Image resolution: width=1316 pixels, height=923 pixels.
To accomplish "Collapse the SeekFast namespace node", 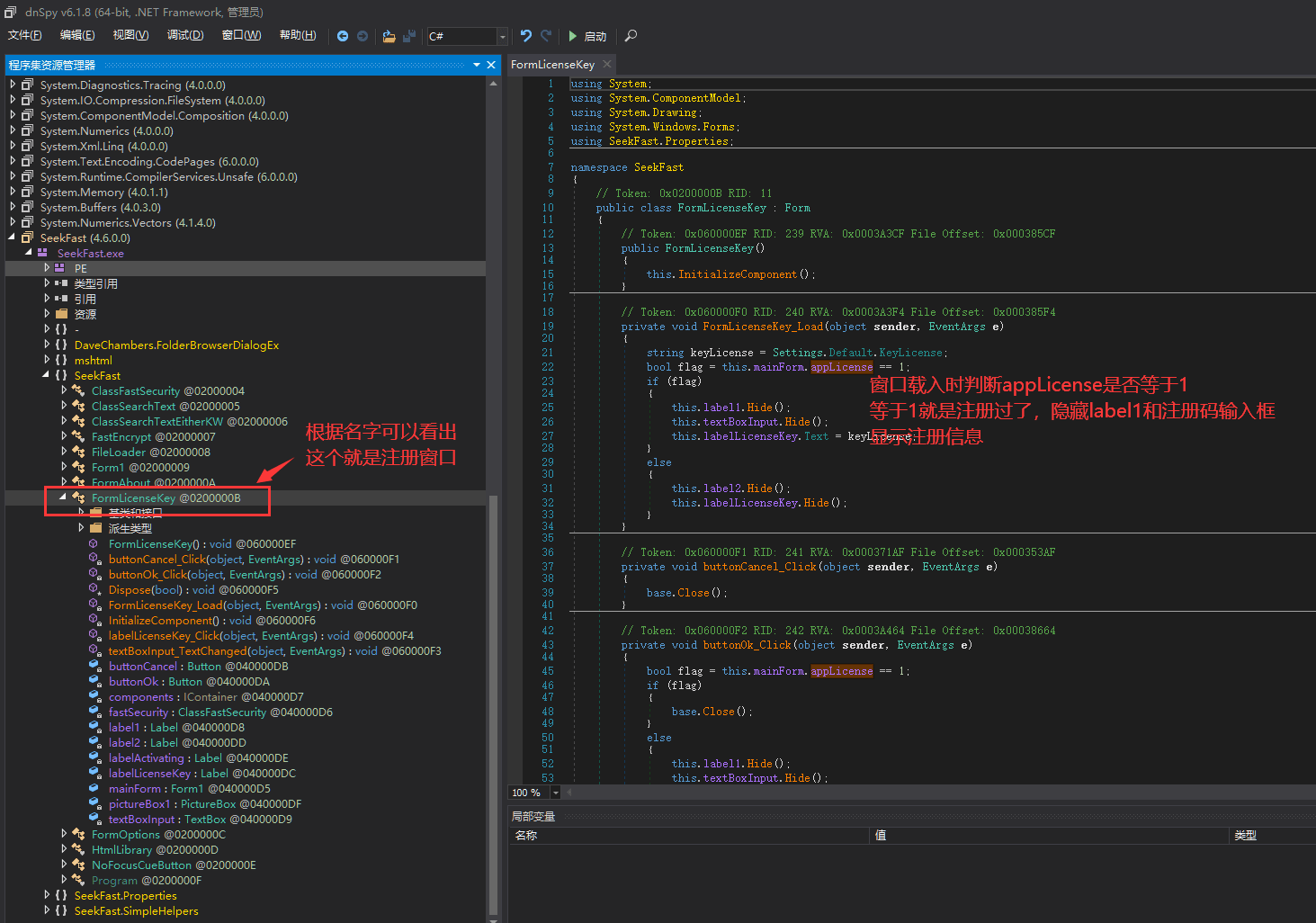I will (x=46, y=375).
